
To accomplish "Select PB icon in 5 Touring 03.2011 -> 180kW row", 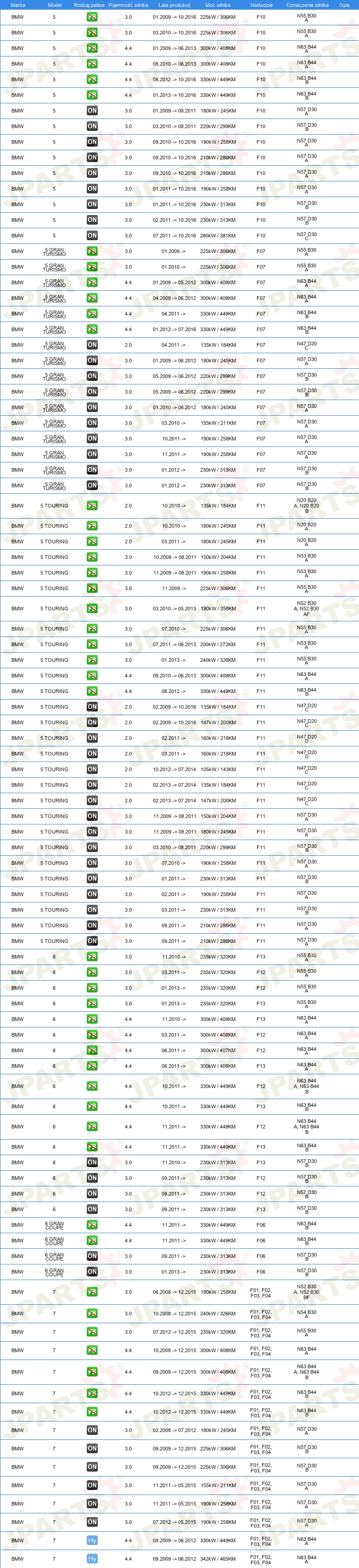I will (92, 542).
